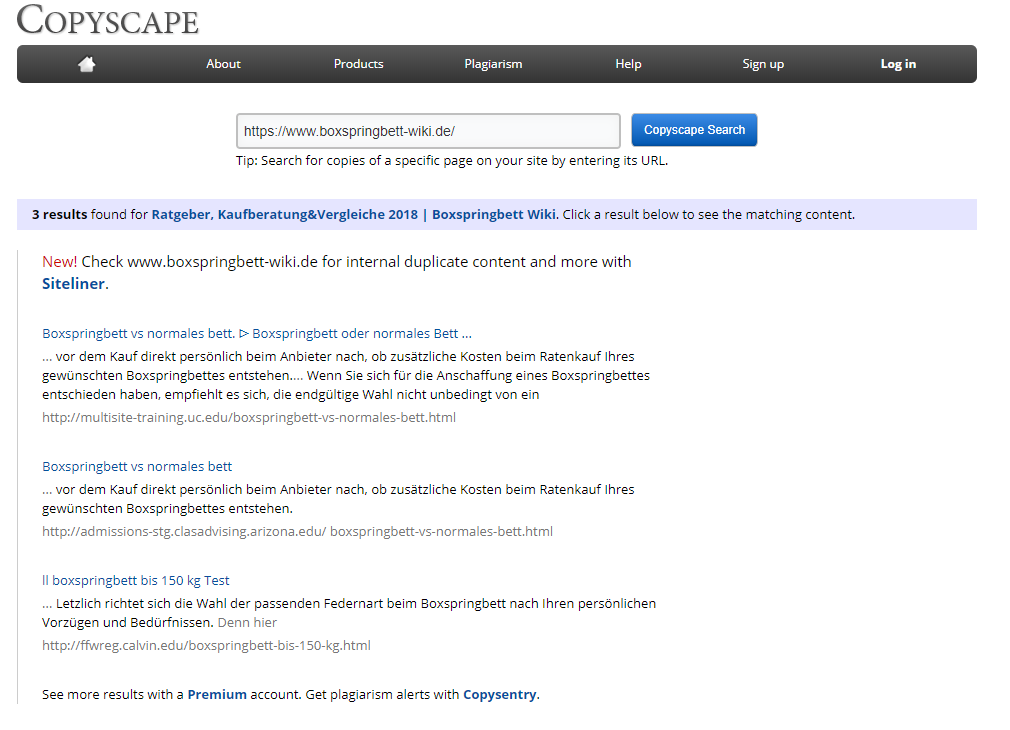Open result 'Boxspringbett vs normales bett. ▷ Boxspringbett oder normales Bett'
This screenshot has width=1010, height=730.
click(x=257, y=334)
